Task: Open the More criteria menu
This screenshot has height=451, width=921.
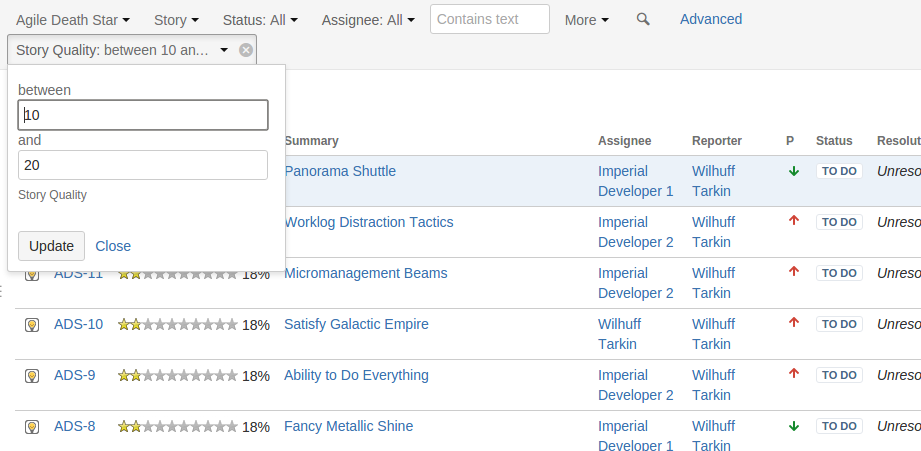Action: 587,20
